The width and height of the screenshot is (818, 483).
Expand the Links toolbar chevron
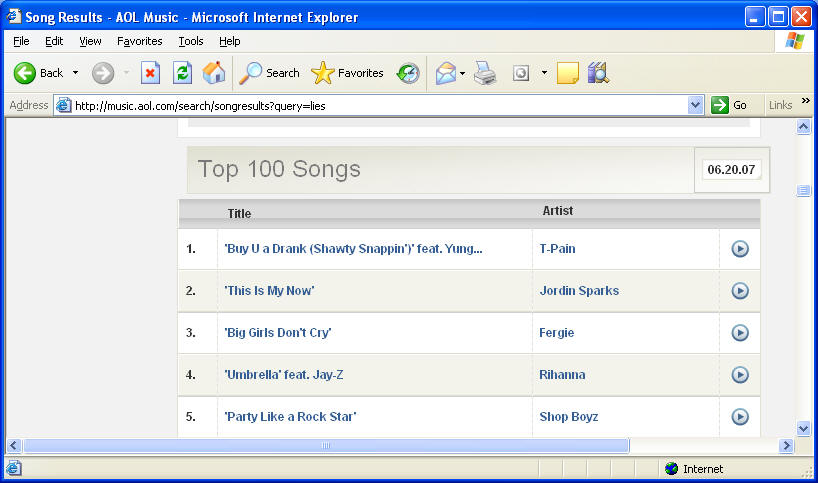806,101
